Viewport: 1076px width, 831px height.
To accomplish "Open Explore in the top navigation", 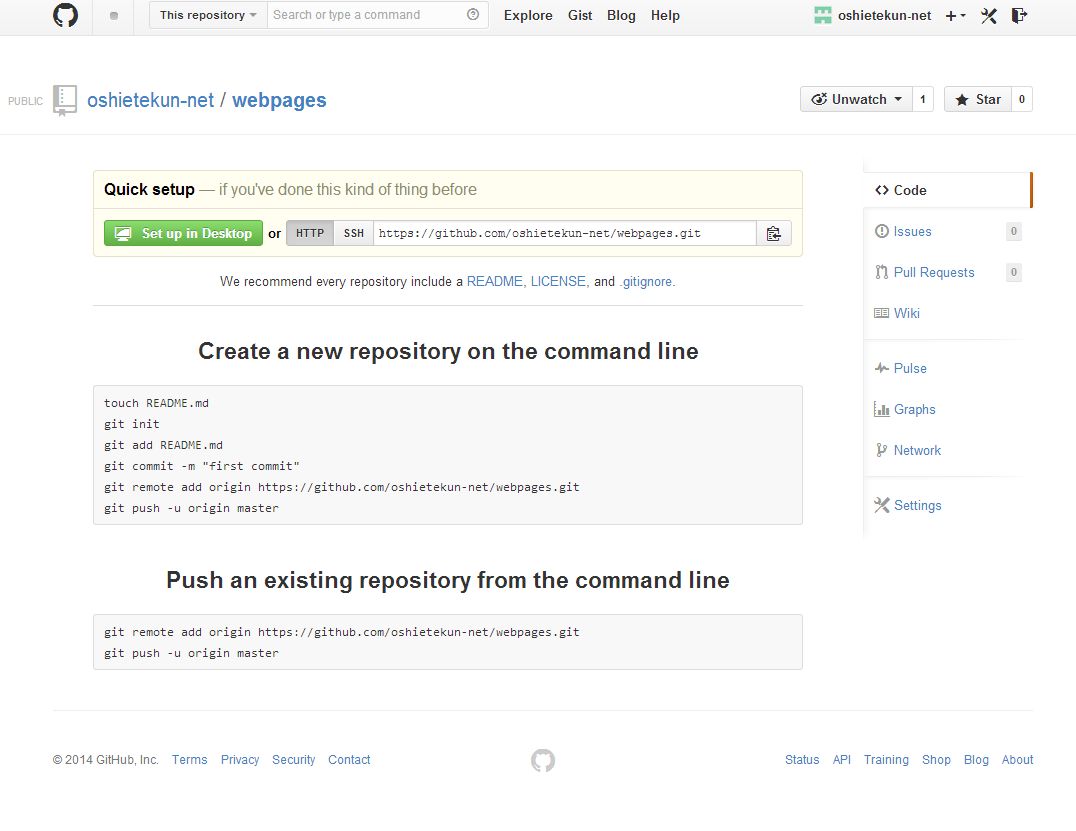I will pos(528,15).
